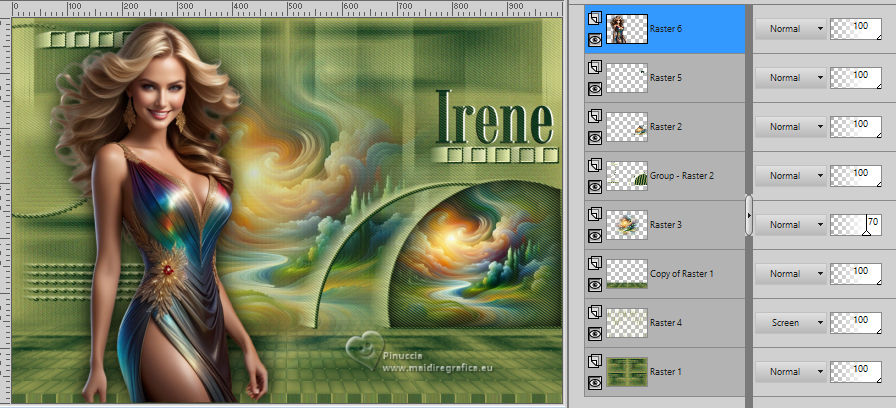896x408 pixels.
Task: Click layer type icon of Copy of Raster 1
Action: [x=595, y=263]
